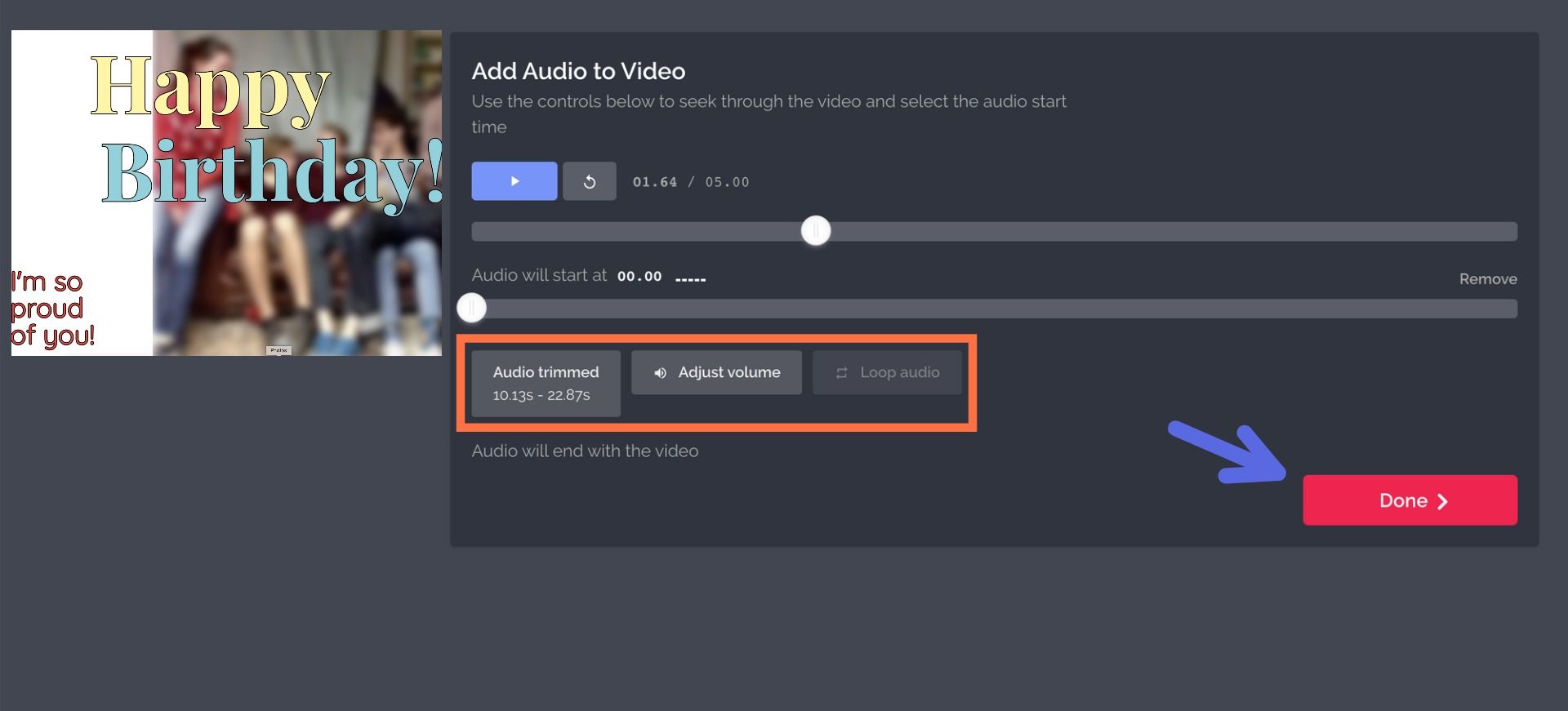Click the video seek slider handle
1568x711 pixels.
[x=815, y=231]
